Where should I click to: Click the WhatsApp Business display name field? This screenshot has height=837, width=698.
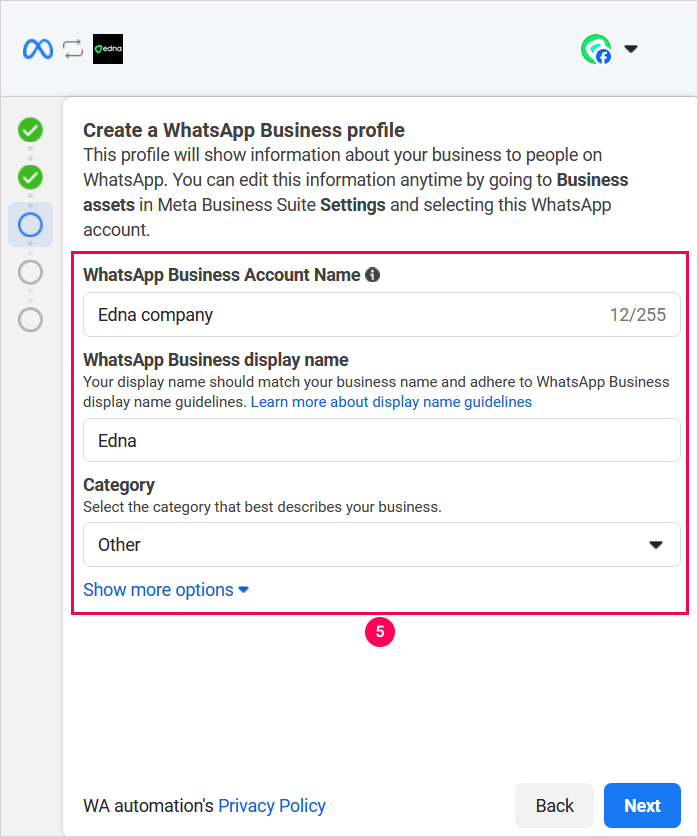click(381, 440)
